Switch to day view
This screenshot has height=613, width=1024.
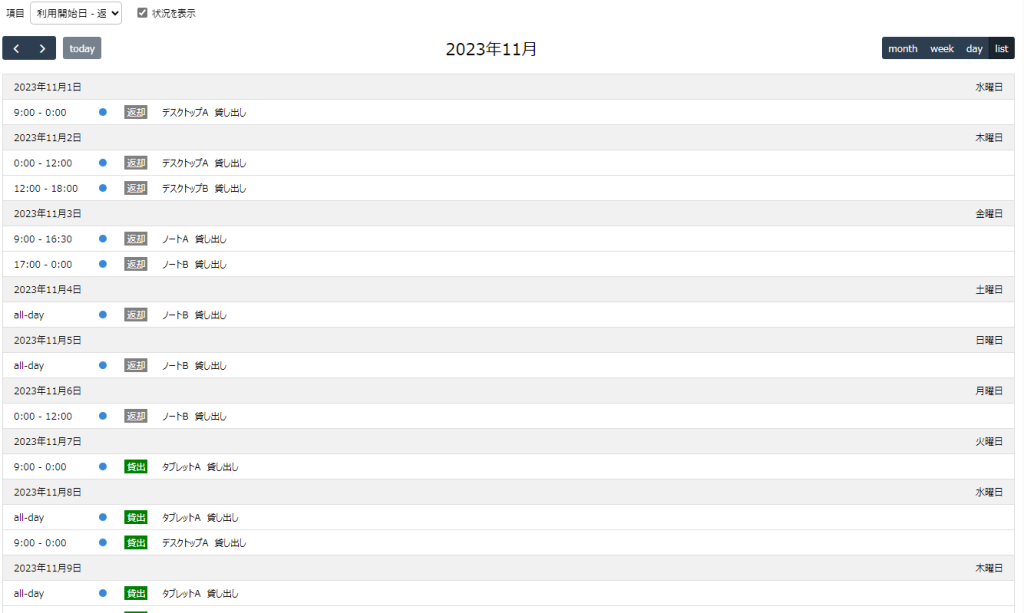[974, 48]
